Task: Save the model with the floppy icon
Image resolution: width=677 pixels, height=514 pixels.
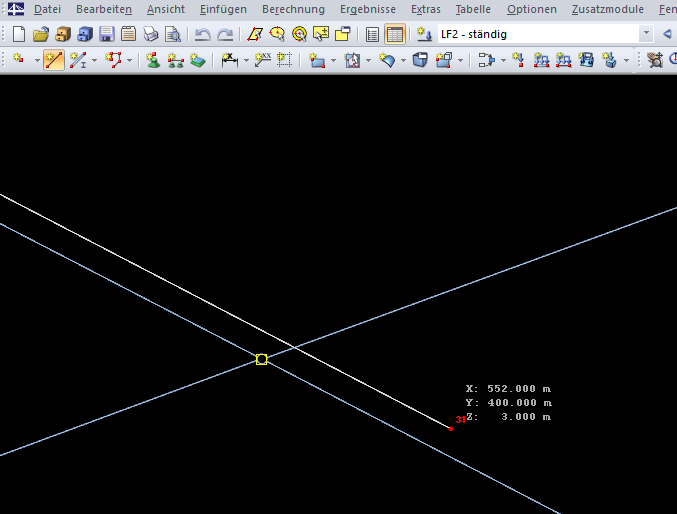Action: click(107, 34)
